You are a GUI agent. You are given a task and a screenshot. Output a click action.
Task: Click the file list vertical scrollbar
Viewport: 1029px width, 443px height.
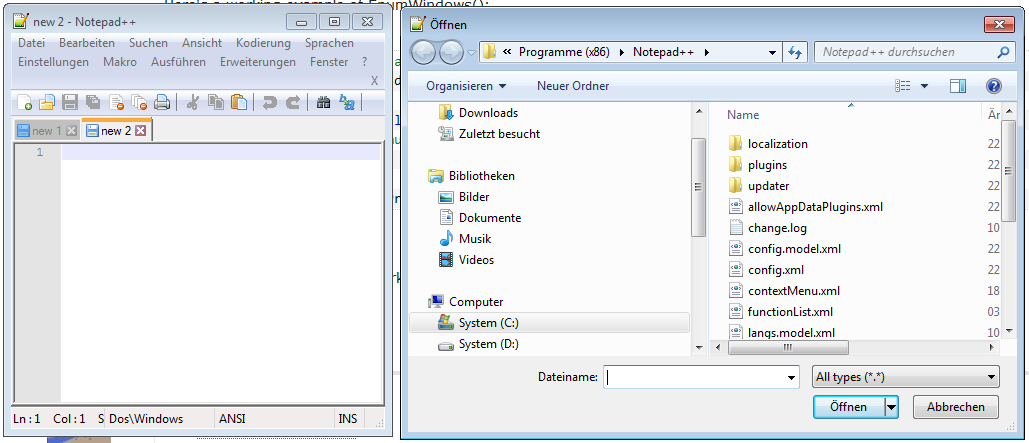point(1009,169)
